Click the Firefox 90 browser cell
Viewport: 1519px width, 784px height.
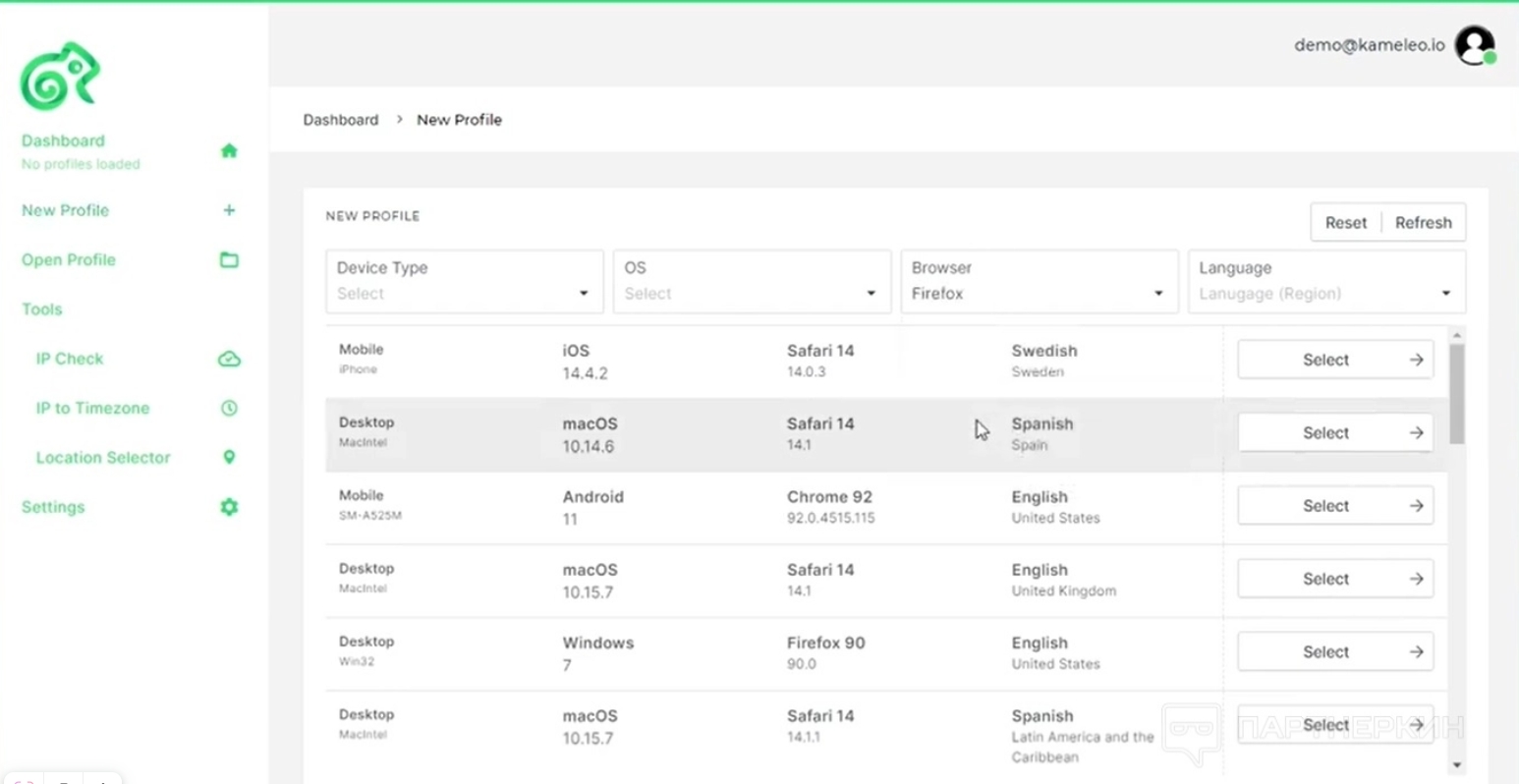click(826, 652)
